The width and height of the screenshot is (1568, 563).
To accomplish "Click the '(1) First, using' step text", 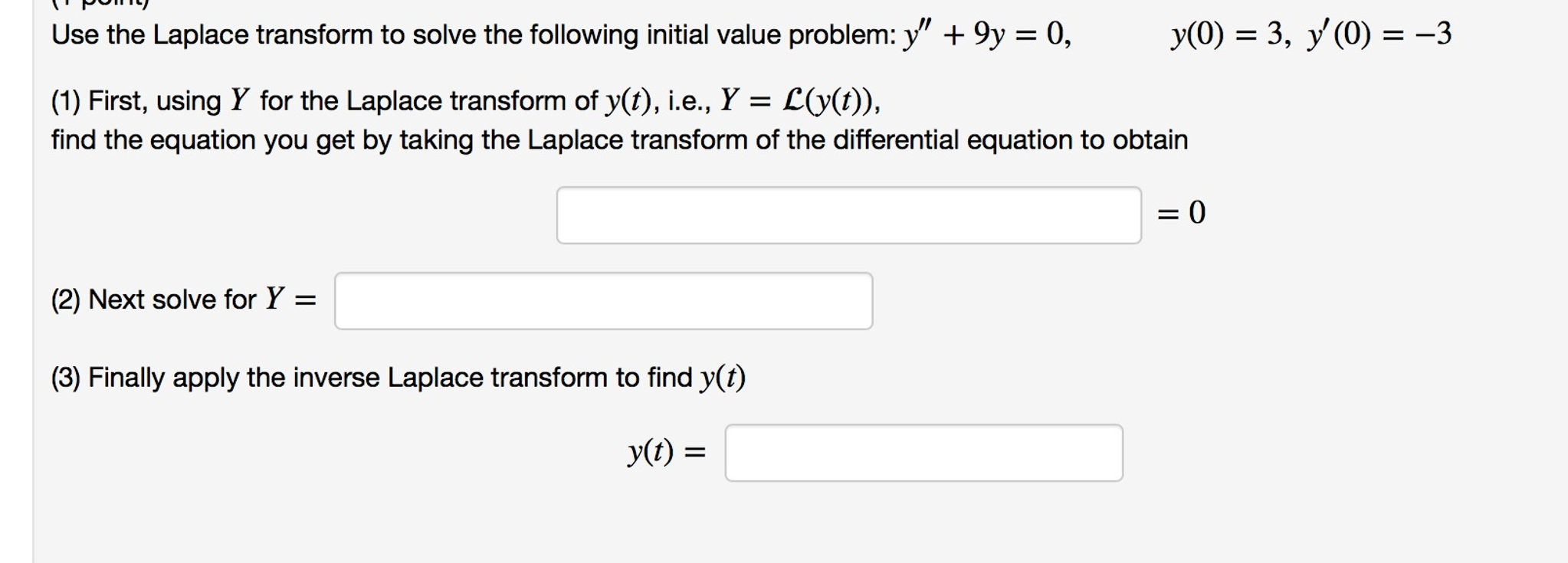I will pos(136,101).
